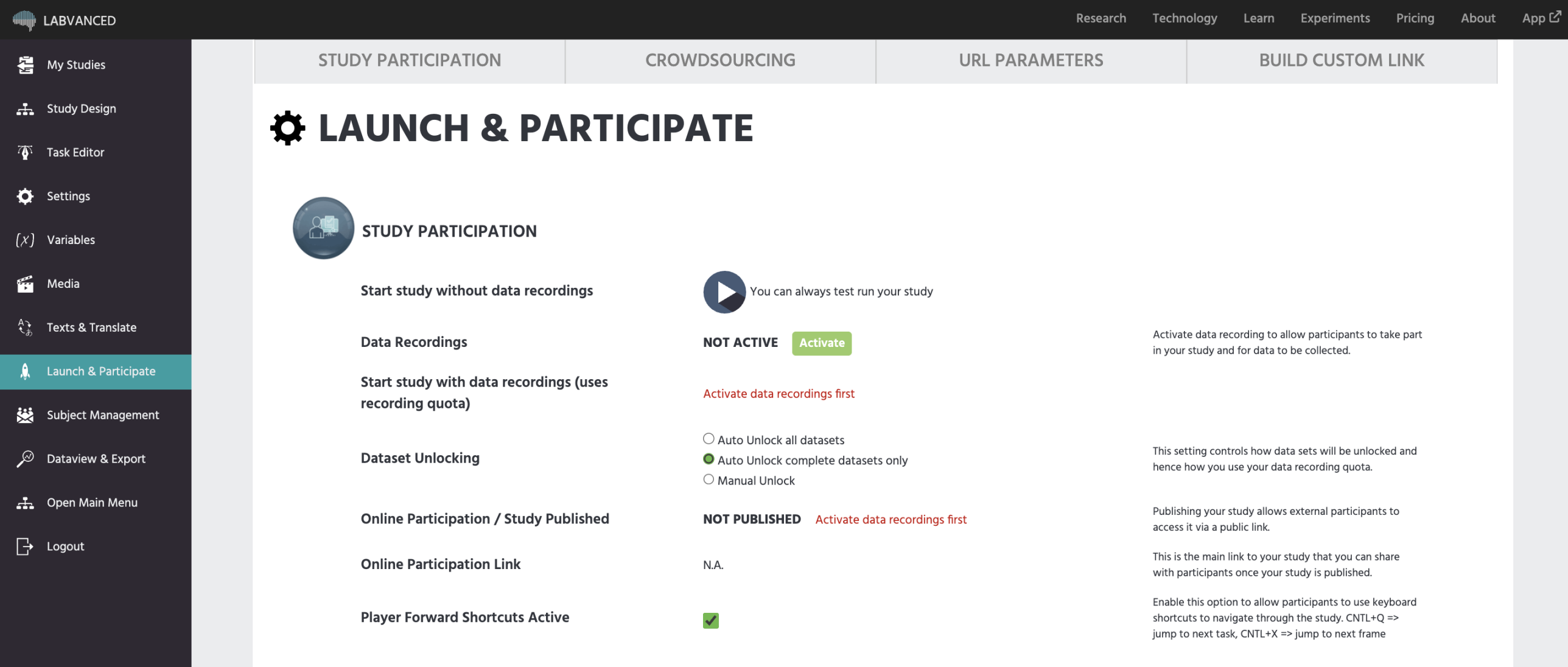The height and width of the screenshot is (667, 1568).
Task: Open Study Design via its hierarchy icon
Action: pyautogui.click(x=25, y=109)
